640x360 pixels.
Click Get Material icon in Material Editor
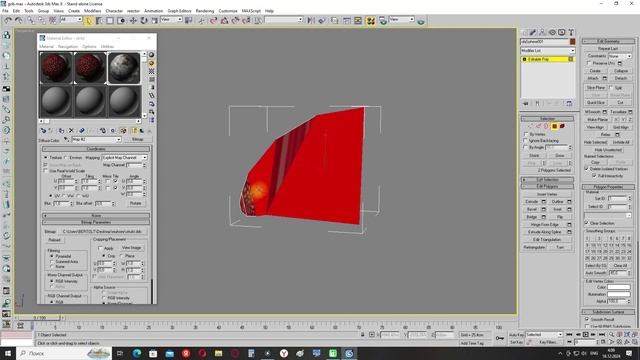coord(43,131)
